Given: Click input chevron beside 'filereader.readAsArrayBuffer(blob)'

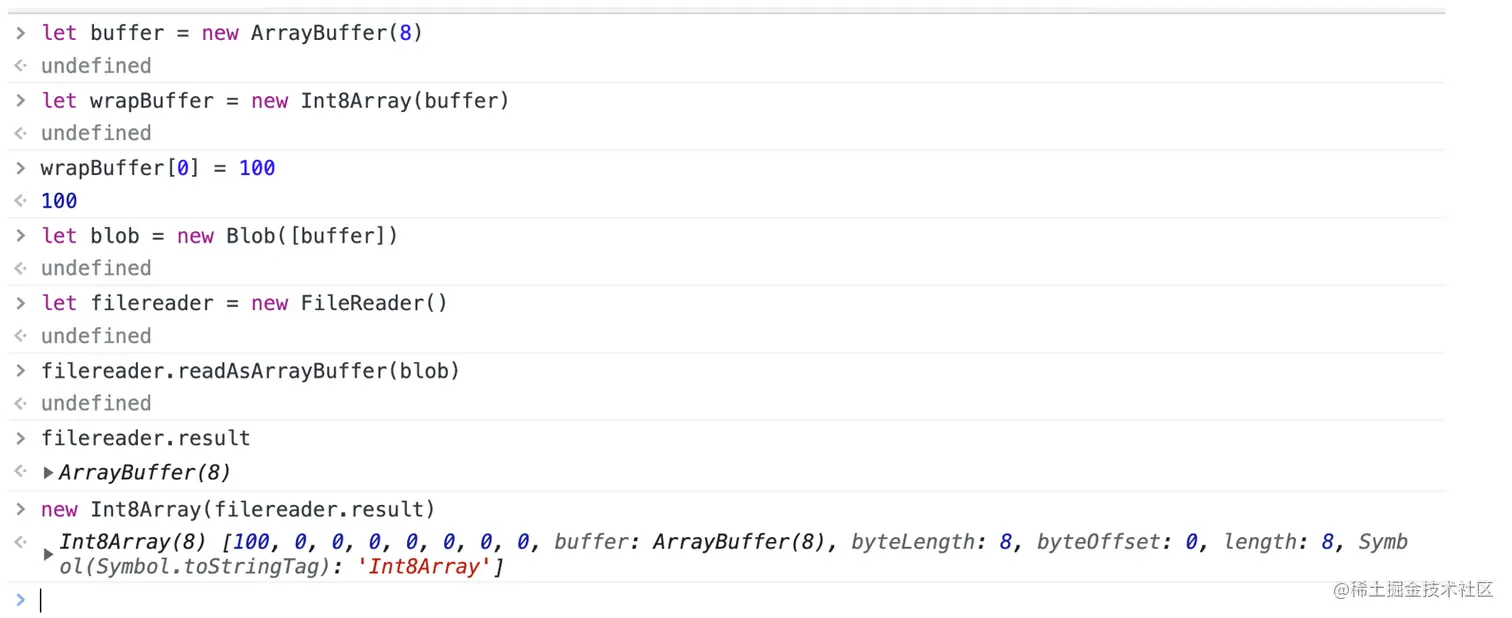Looking at the screenshot, I should click(x=20, y=371).
